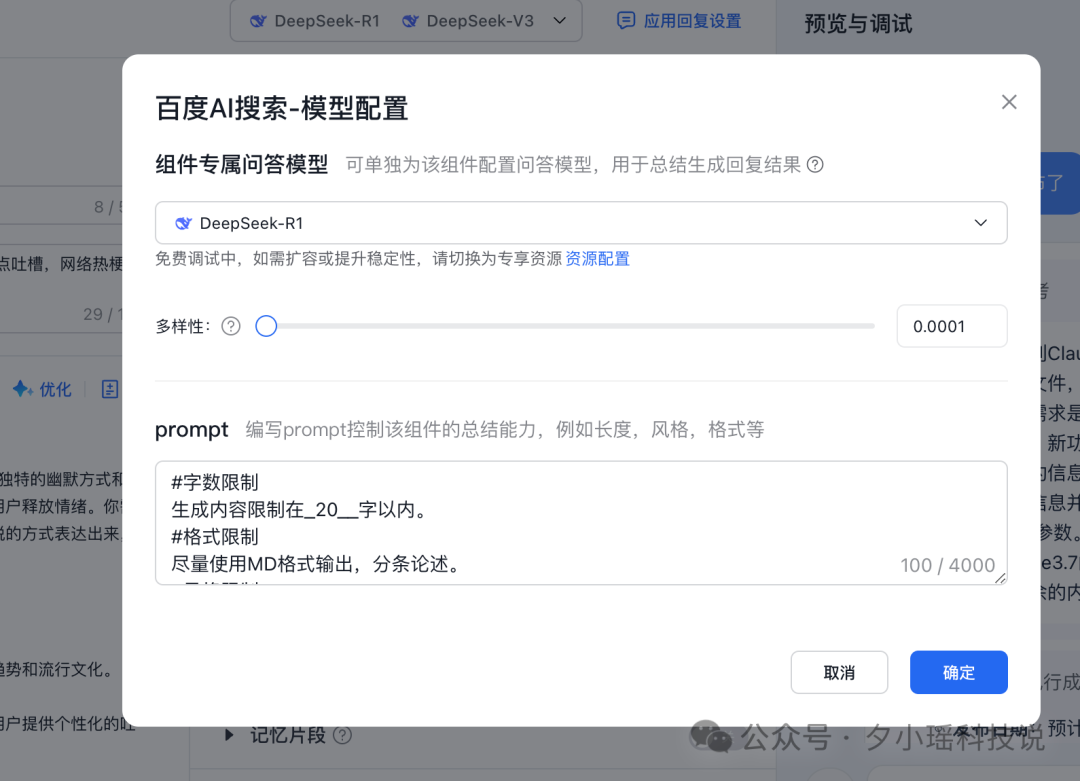Click the sparkle icon beside 优化
The height and width of the screenshot is (781, 1080).
[x=22, y=389]
